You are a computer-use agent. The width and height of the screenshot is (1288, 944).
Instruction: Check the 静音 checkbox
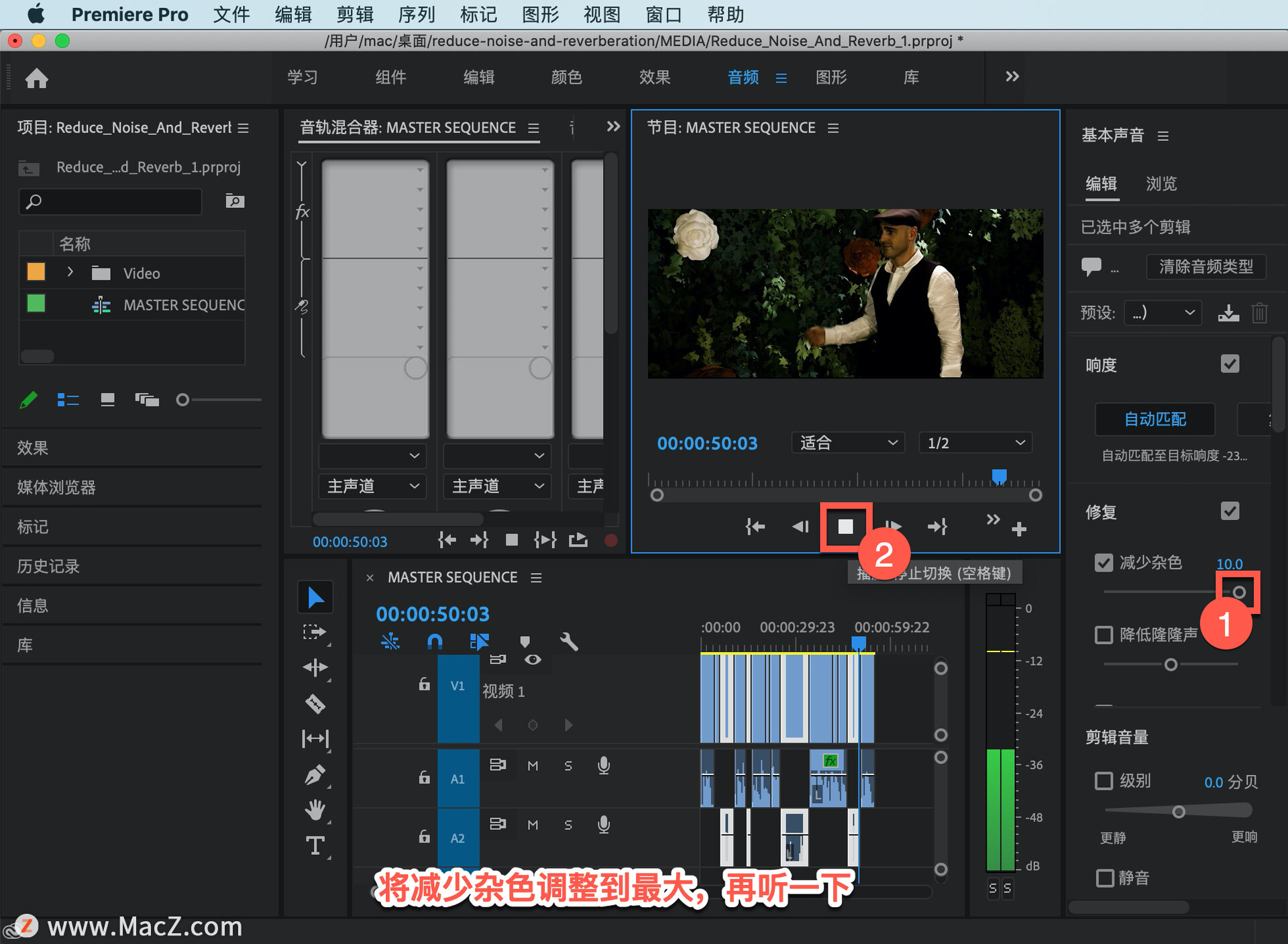(x=1104, y=877)
